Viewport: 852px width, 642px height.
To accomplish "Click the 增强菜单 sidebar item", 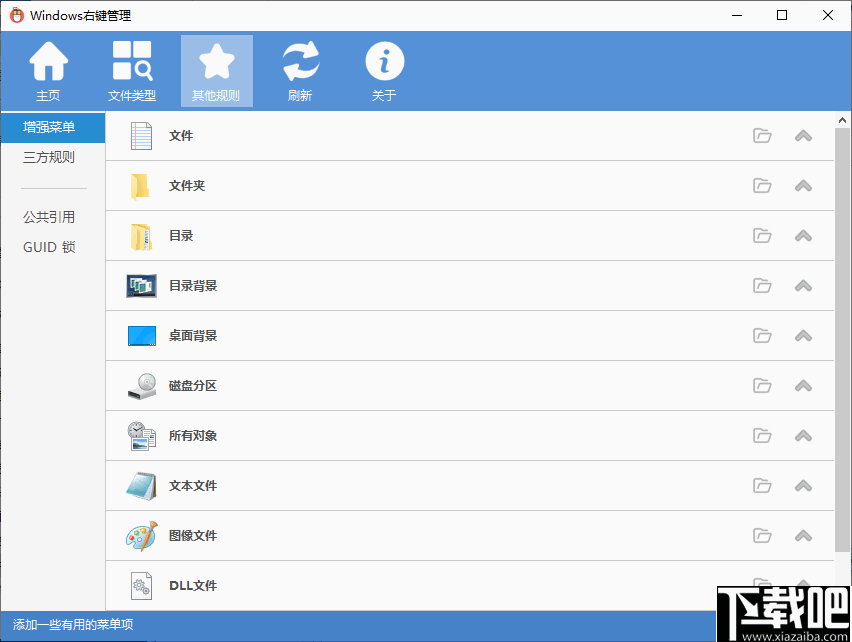I will pyautogui.click(x=48, y=128).
